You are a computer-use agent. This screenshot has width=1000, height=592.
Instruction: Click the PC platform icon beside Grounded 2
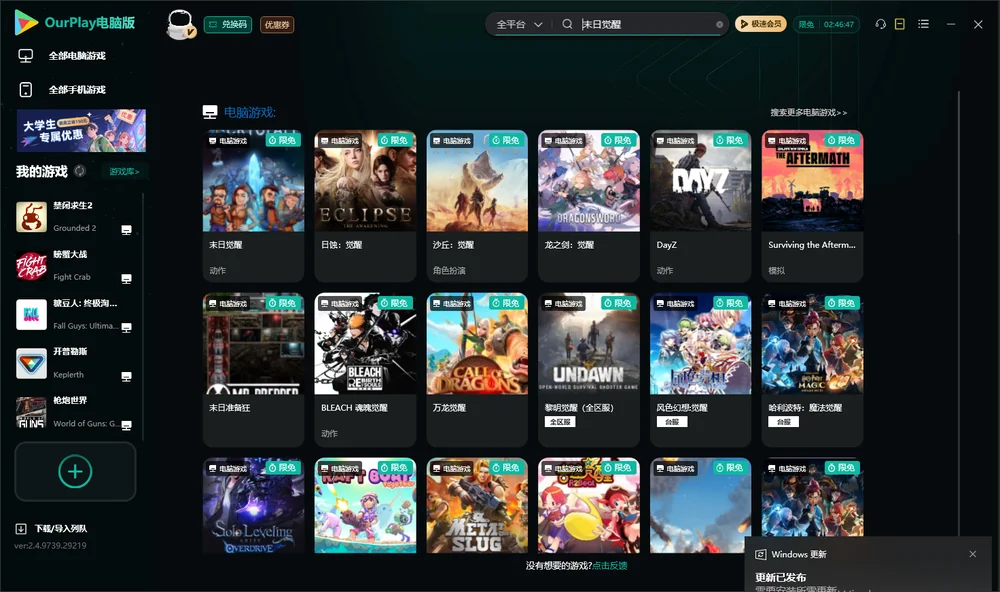tap(126, 230)
